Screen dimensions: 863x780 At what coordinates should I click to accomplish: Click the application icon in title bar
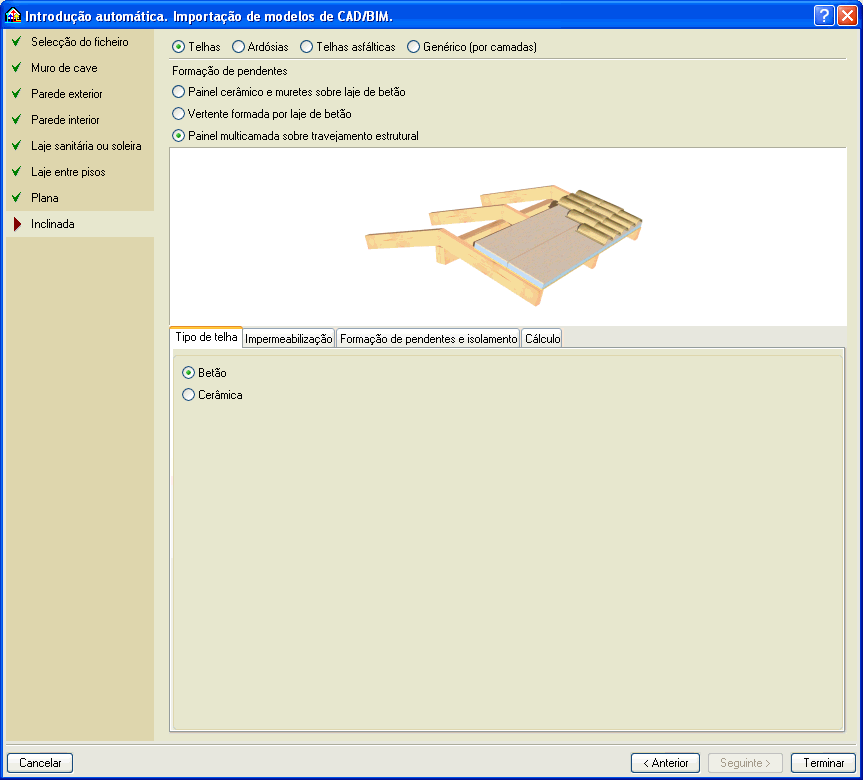[14, 16]
